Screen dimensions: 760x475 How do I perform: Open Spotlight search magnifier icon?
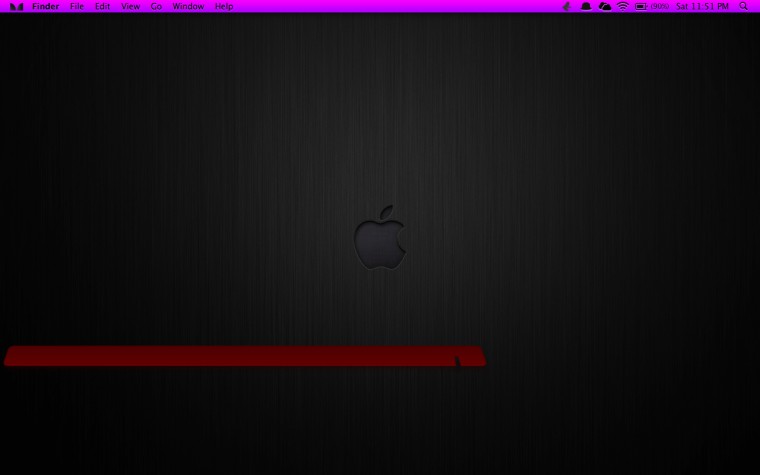click(x=743, y=6)
